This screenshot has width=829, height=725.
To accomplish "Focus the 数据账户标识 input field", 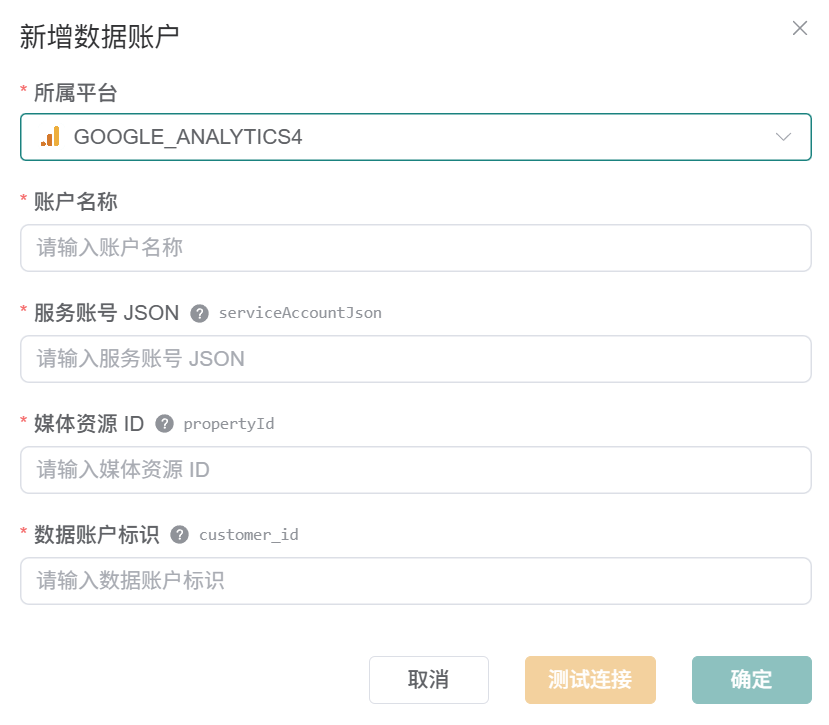I will (x=416, y=581).
